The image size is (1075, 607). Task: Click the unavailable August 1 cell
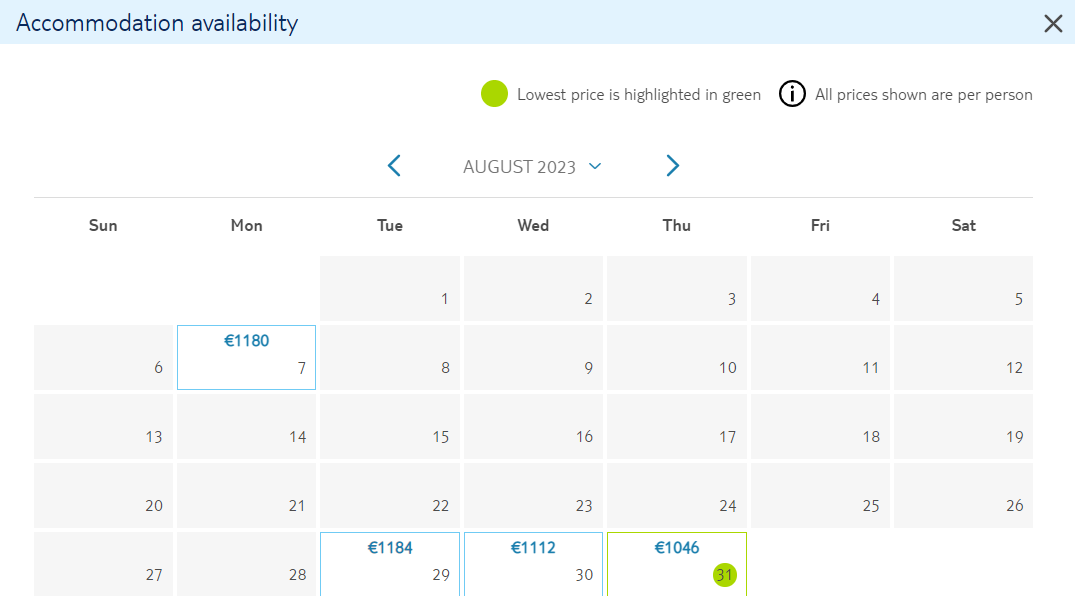pyautogui.click(x=389, y=289)
